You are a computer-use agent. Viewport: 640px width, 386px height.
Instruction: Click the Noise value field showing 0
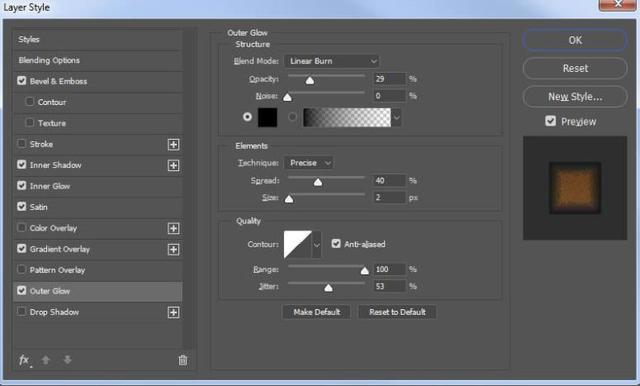tap(389, 96)
